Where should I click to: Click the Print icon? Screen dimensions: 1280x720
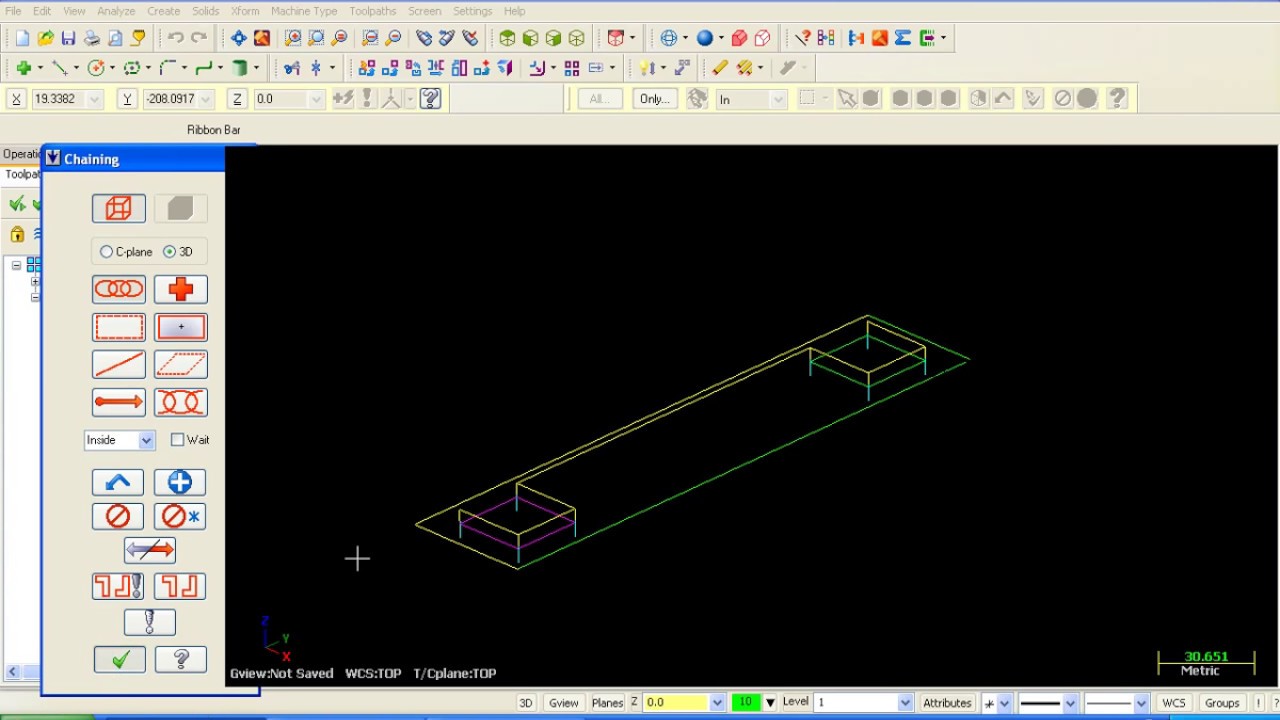92,38
